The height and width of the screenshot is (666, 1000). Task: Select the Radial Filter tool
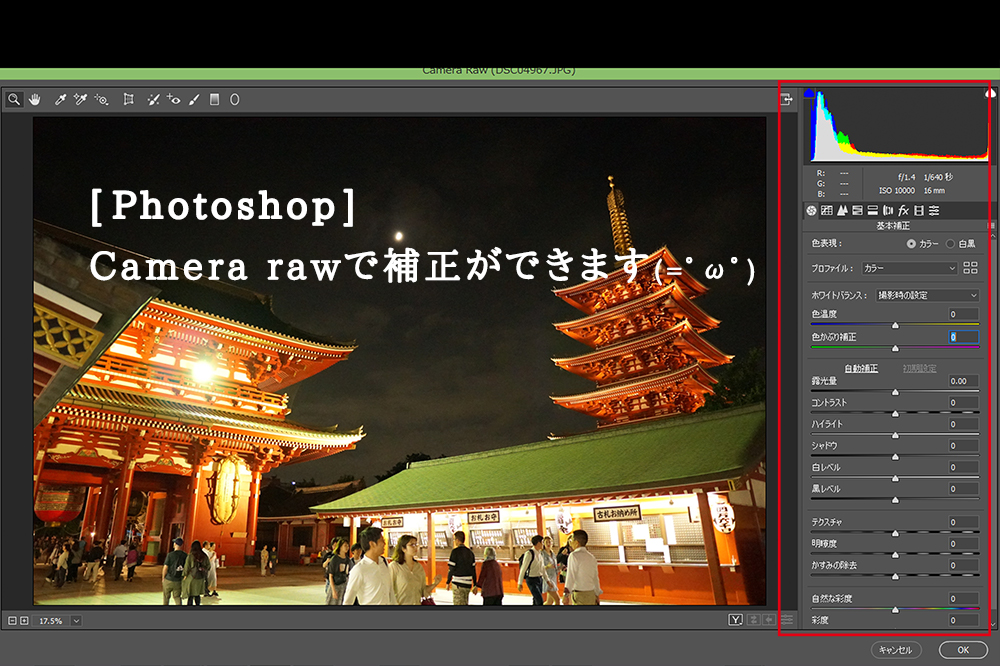pyautogui.click(x=235, y=100)
